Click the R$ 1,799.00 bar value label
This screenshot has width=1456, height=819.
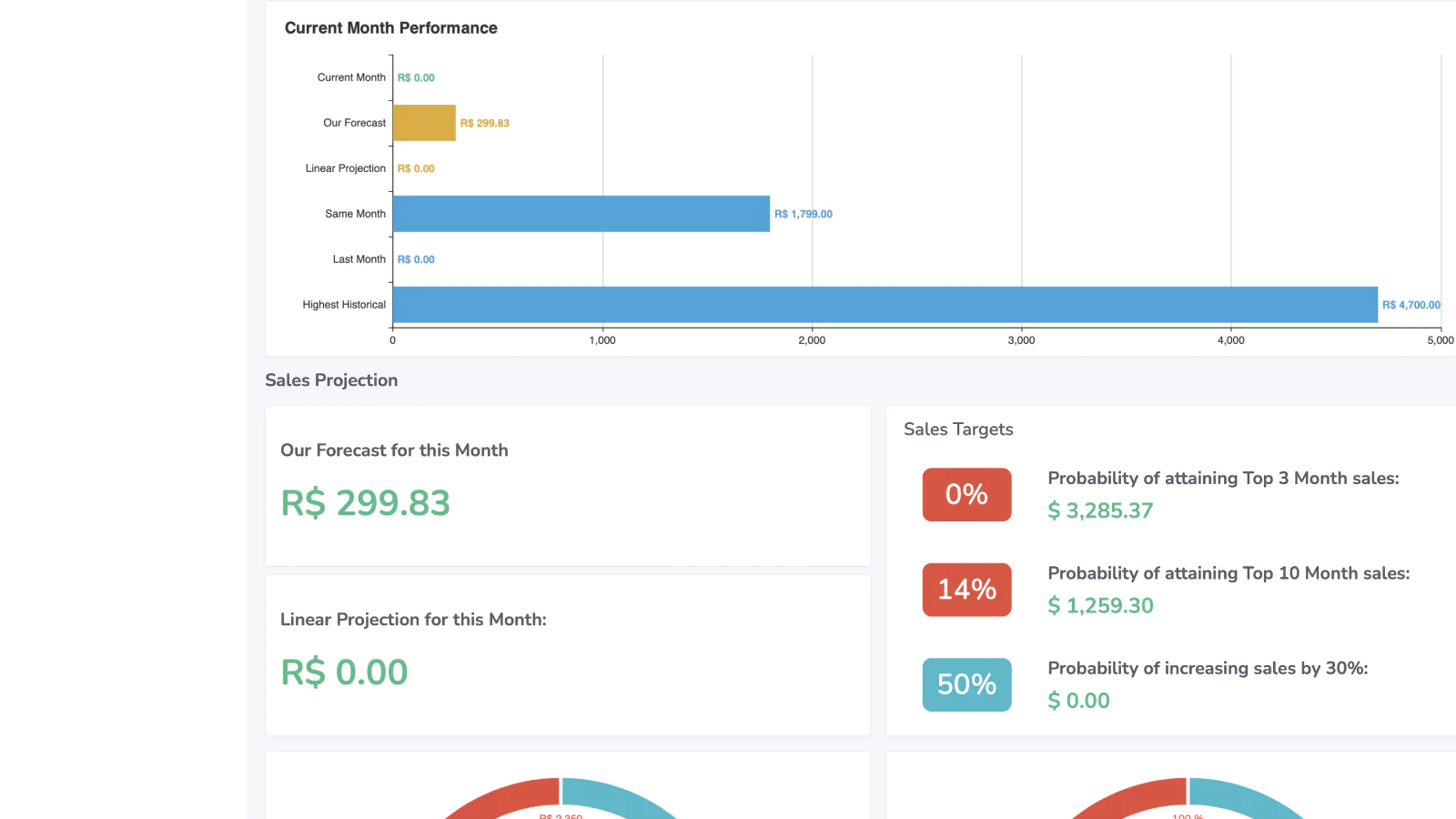(x=803, y=214)
